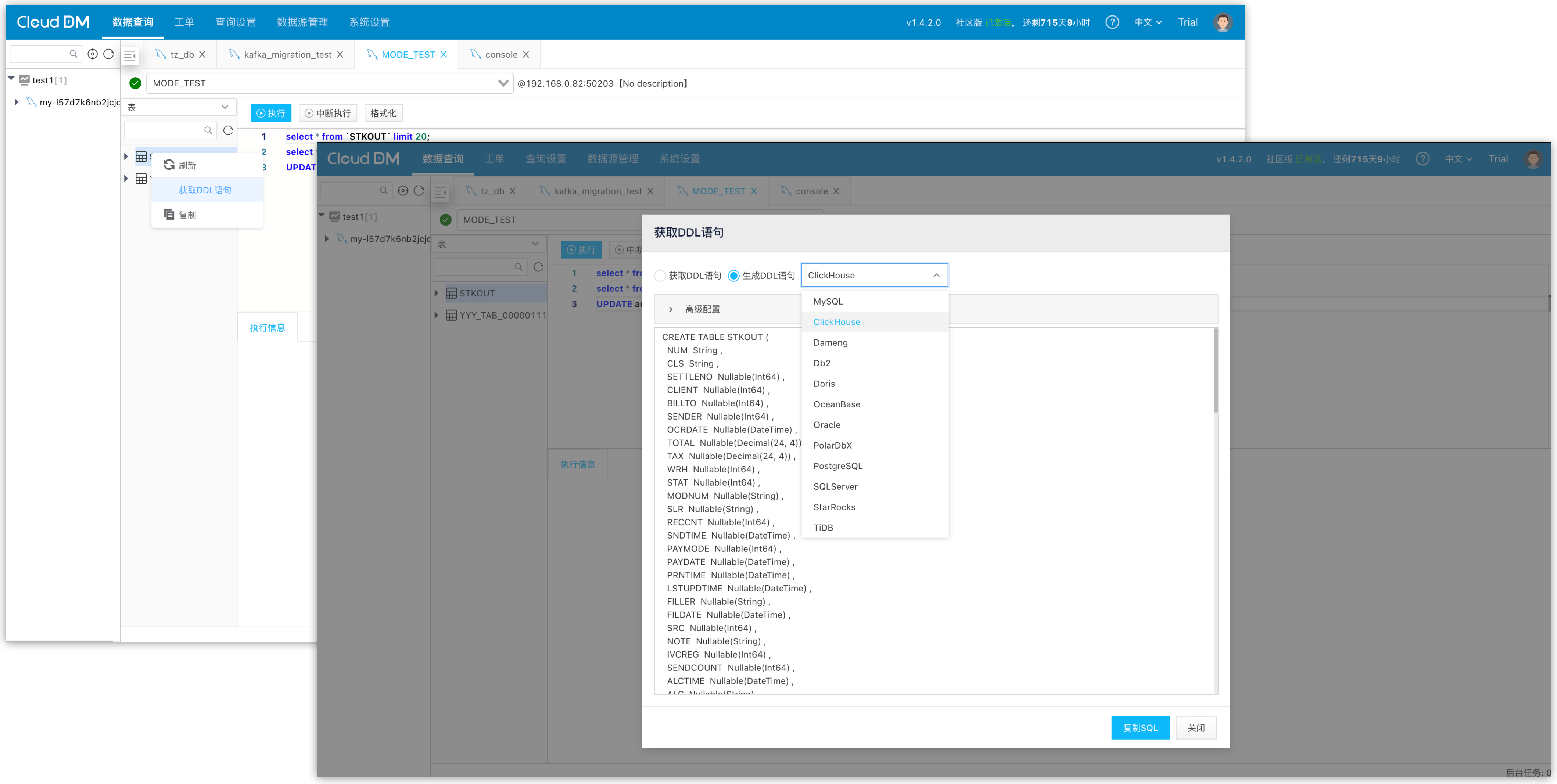Click the refresh icon next to the table search field
The image size is (1557, 784).
pos(228,130)
